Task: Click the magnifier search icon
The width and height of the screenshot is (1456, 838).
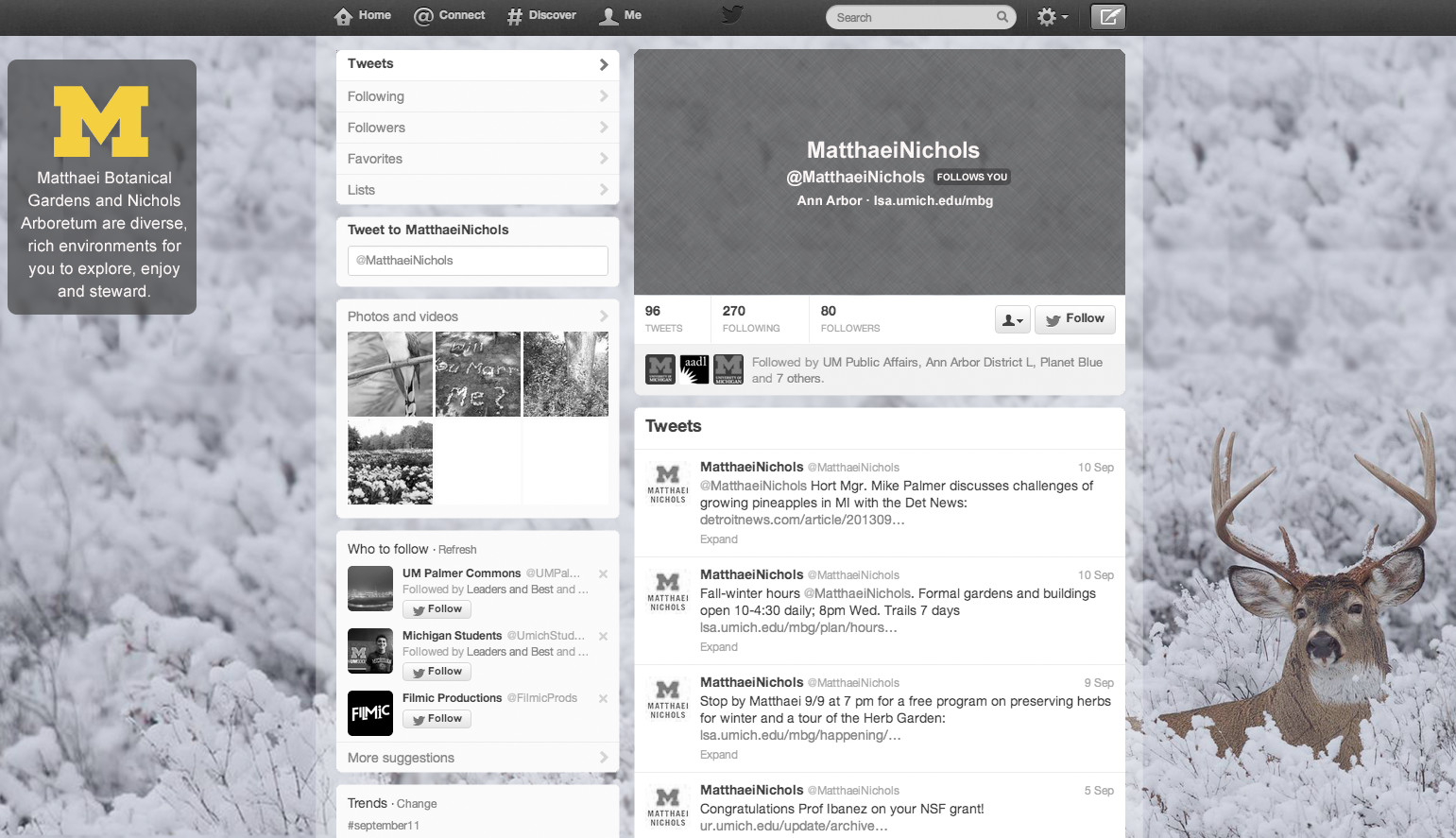Action: (x=1002, y=17)
